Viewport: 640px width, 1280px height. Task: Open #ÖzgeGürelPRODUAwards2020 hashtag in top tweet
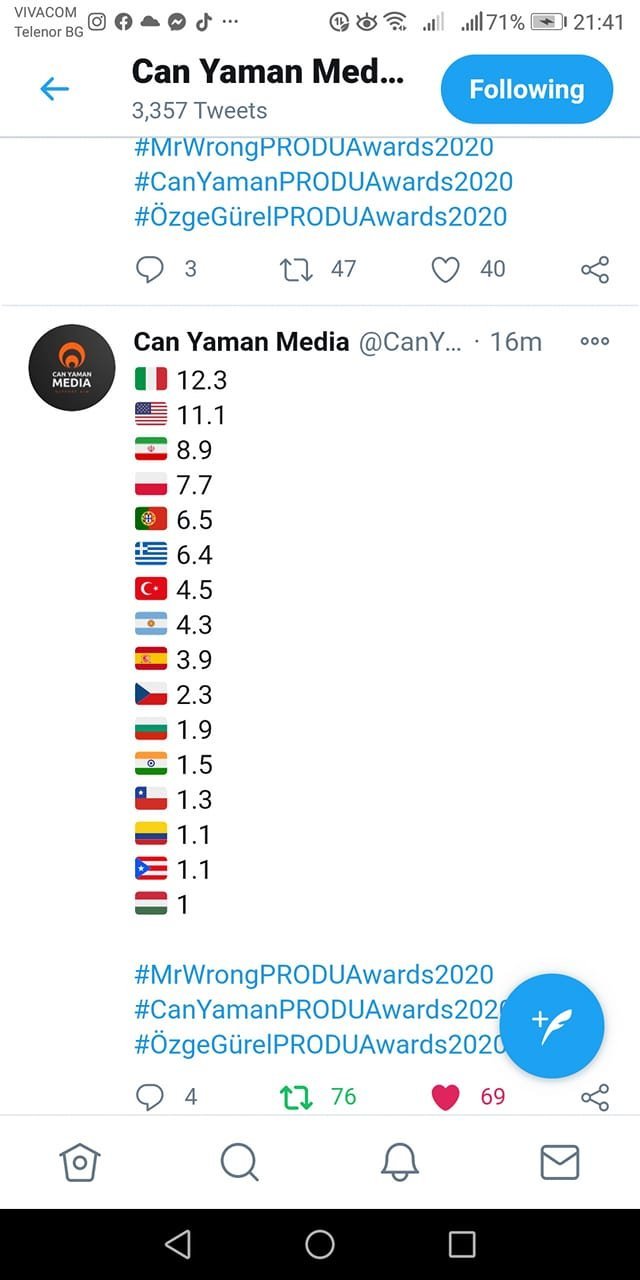click(x=320, y=217)
